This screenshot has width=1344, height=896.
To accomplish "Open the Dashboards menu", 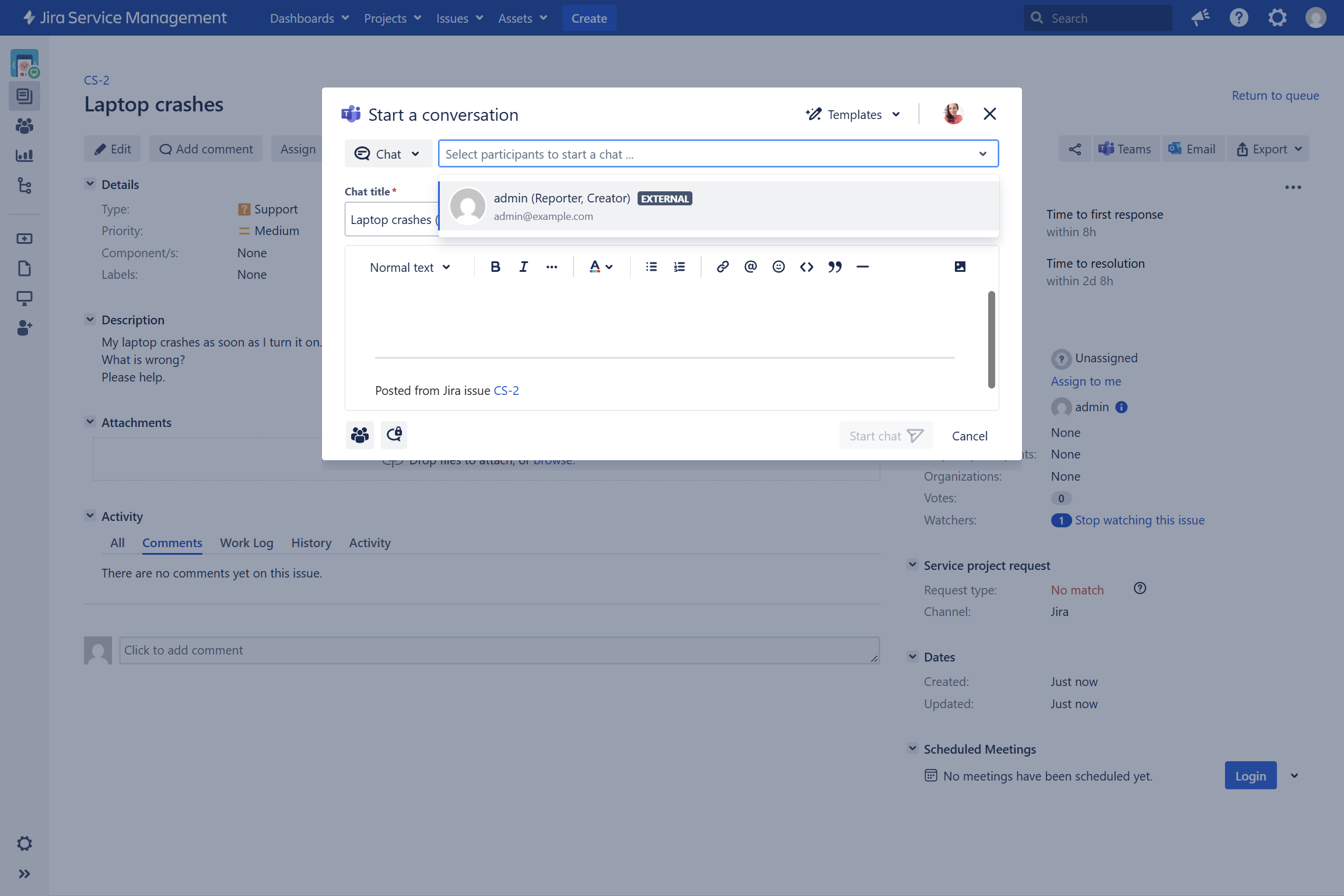I will [309, 18].
